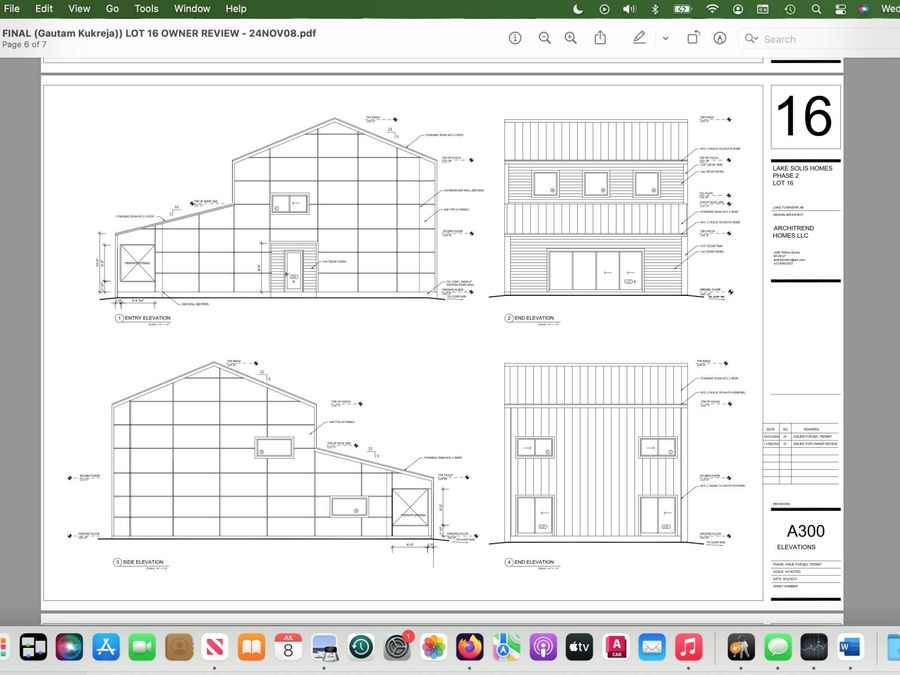The width and height of the screenshot is (900, 675).
Task: Open Mission Control from the Dock
Action: pyautogui.click(x=33, y=647)
